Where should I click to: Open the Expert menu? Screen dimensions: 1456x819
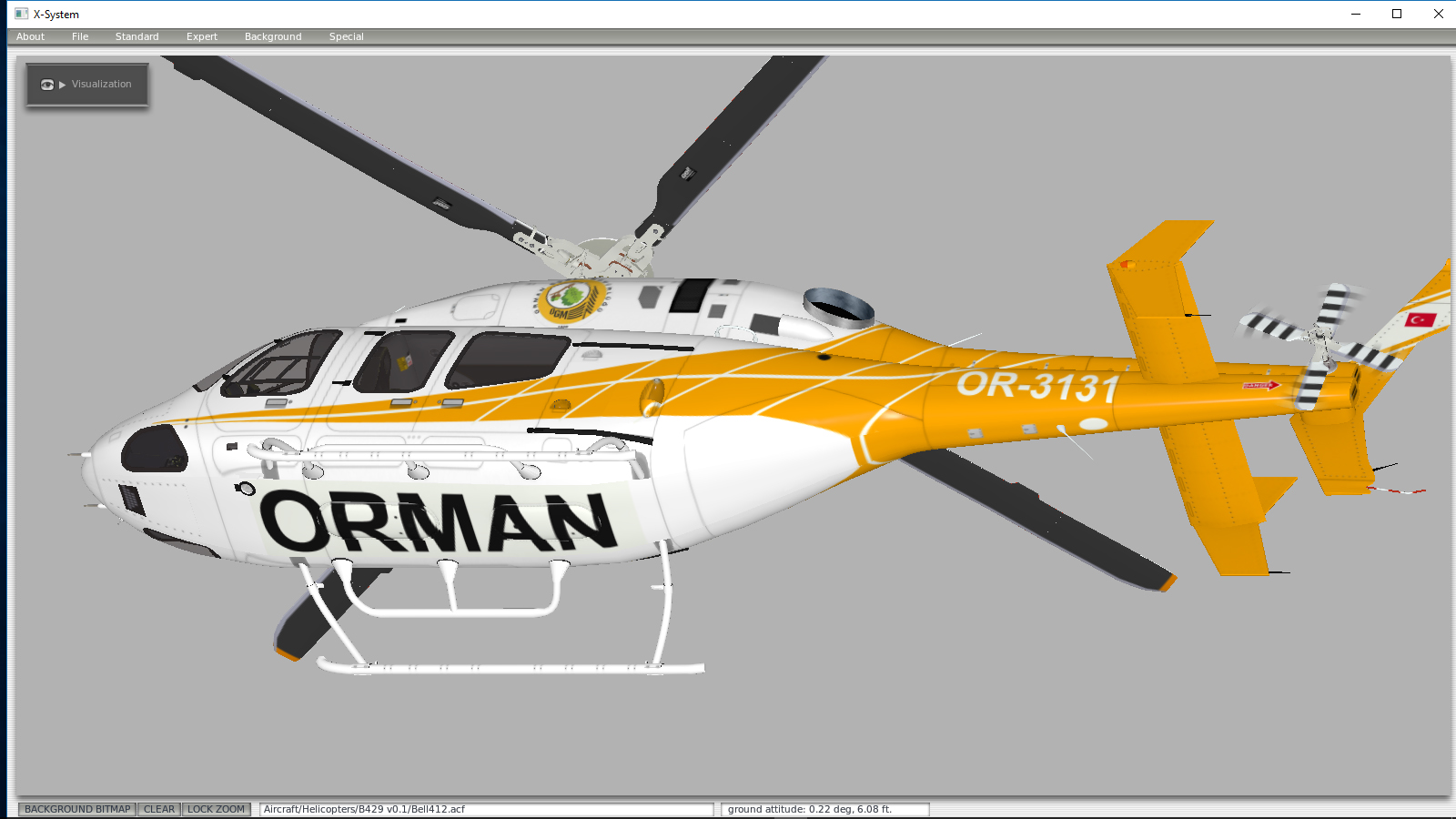(x=201, y=36)
